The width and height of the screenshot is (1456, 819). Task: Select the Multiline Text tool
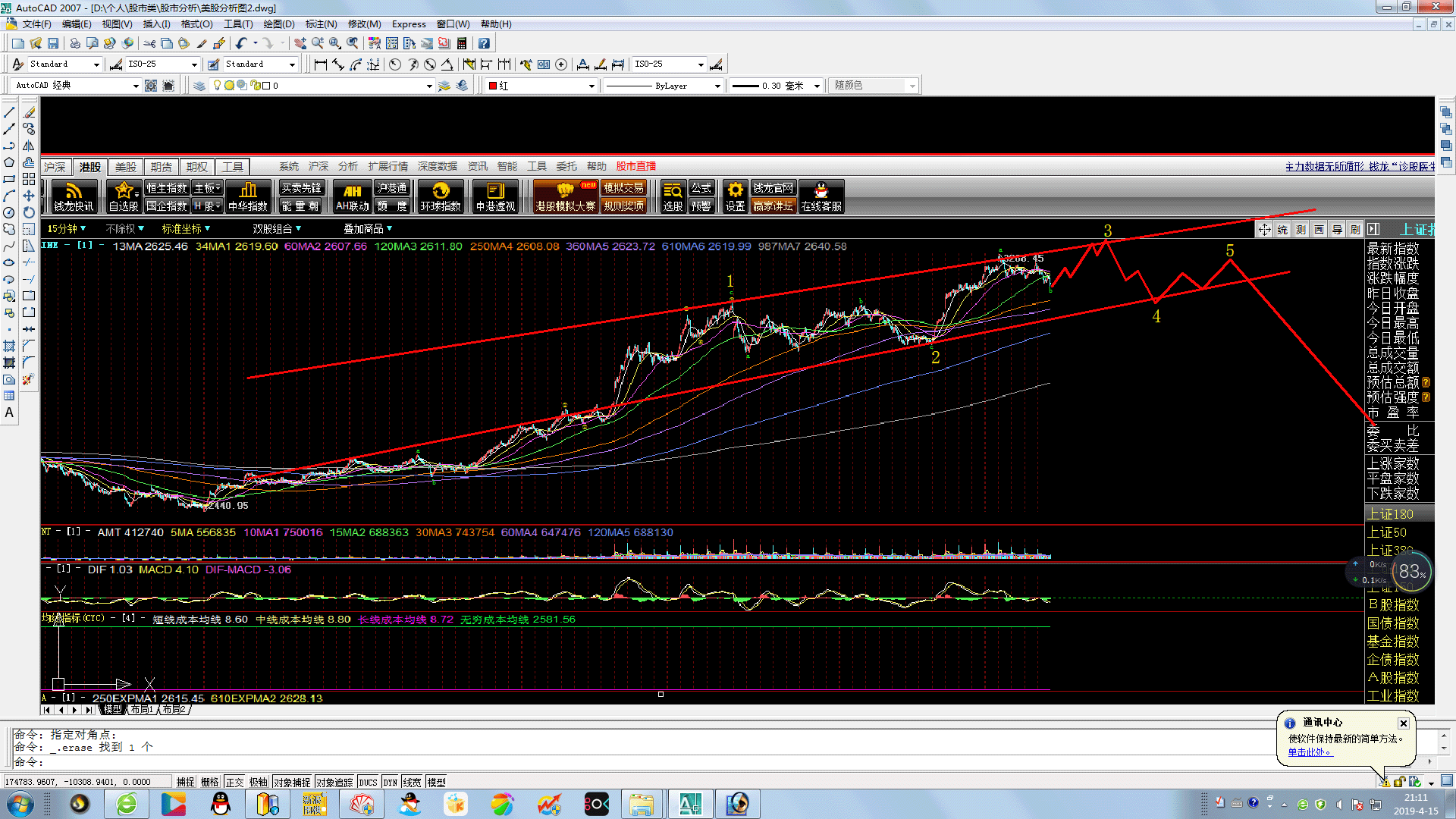[9, 413]
